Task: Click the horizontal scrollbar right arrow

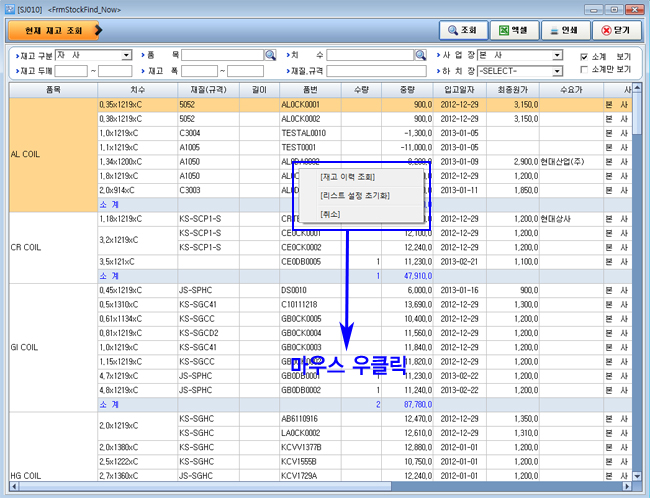Action: coord(627,486)
